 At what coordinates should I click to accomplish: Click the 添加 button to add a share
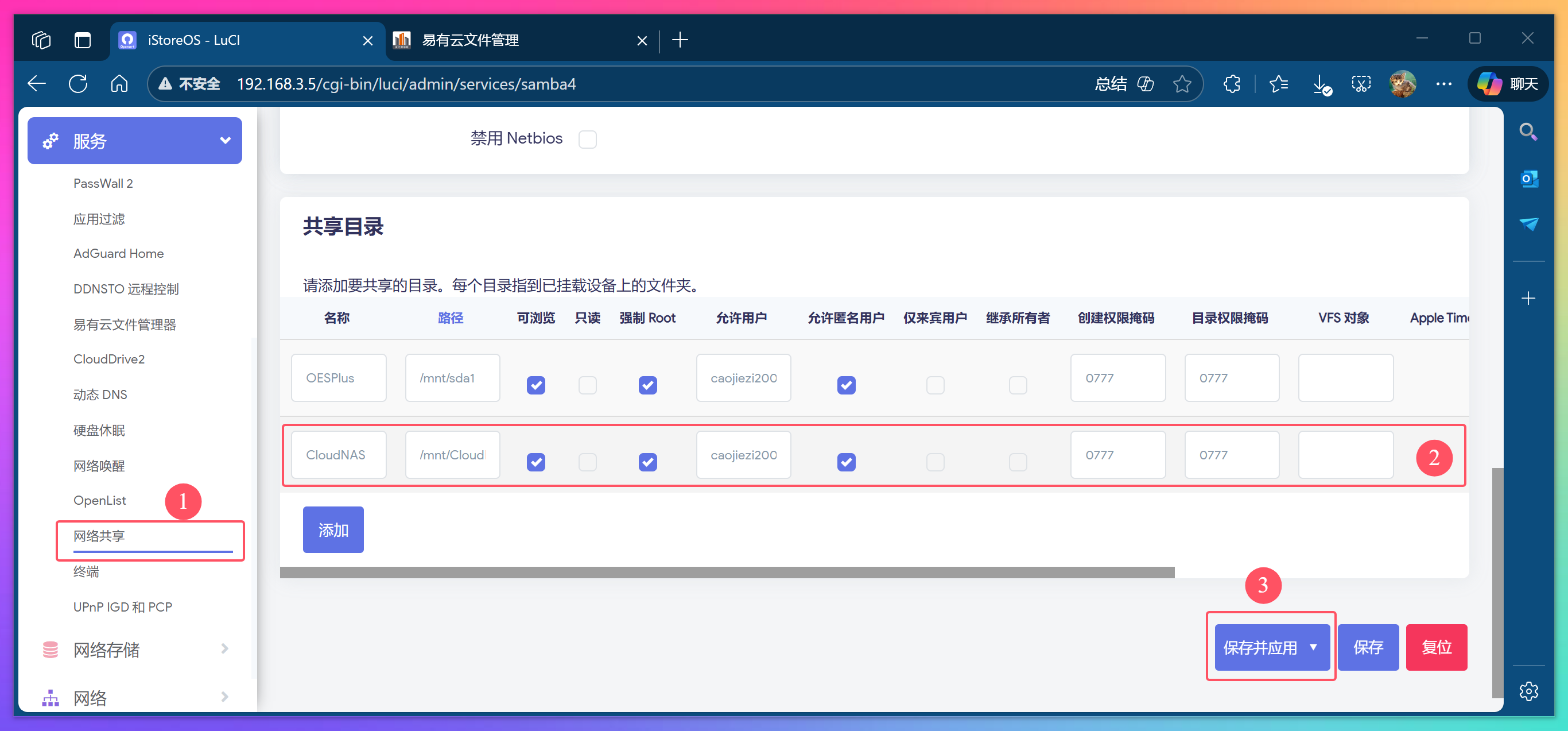(332, 529)
